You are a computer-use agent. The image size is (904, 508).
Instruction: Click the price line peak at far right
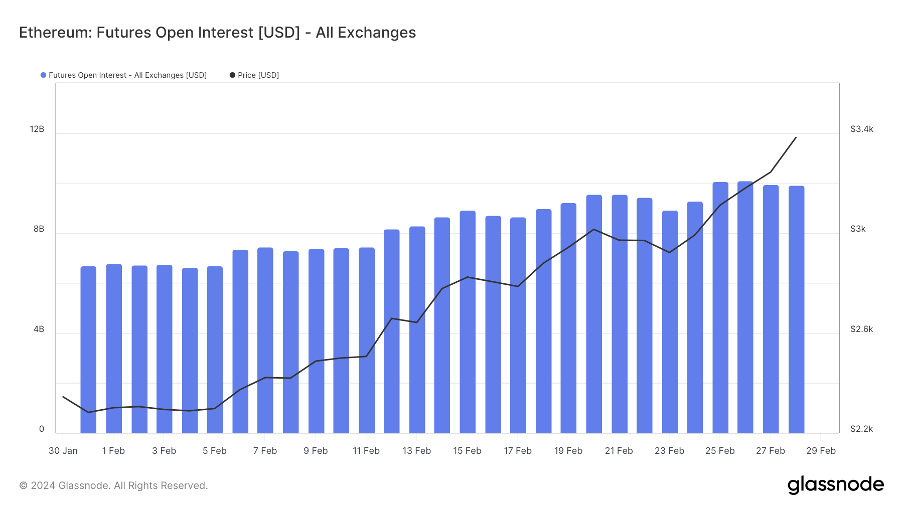click(x=796, y=138)
